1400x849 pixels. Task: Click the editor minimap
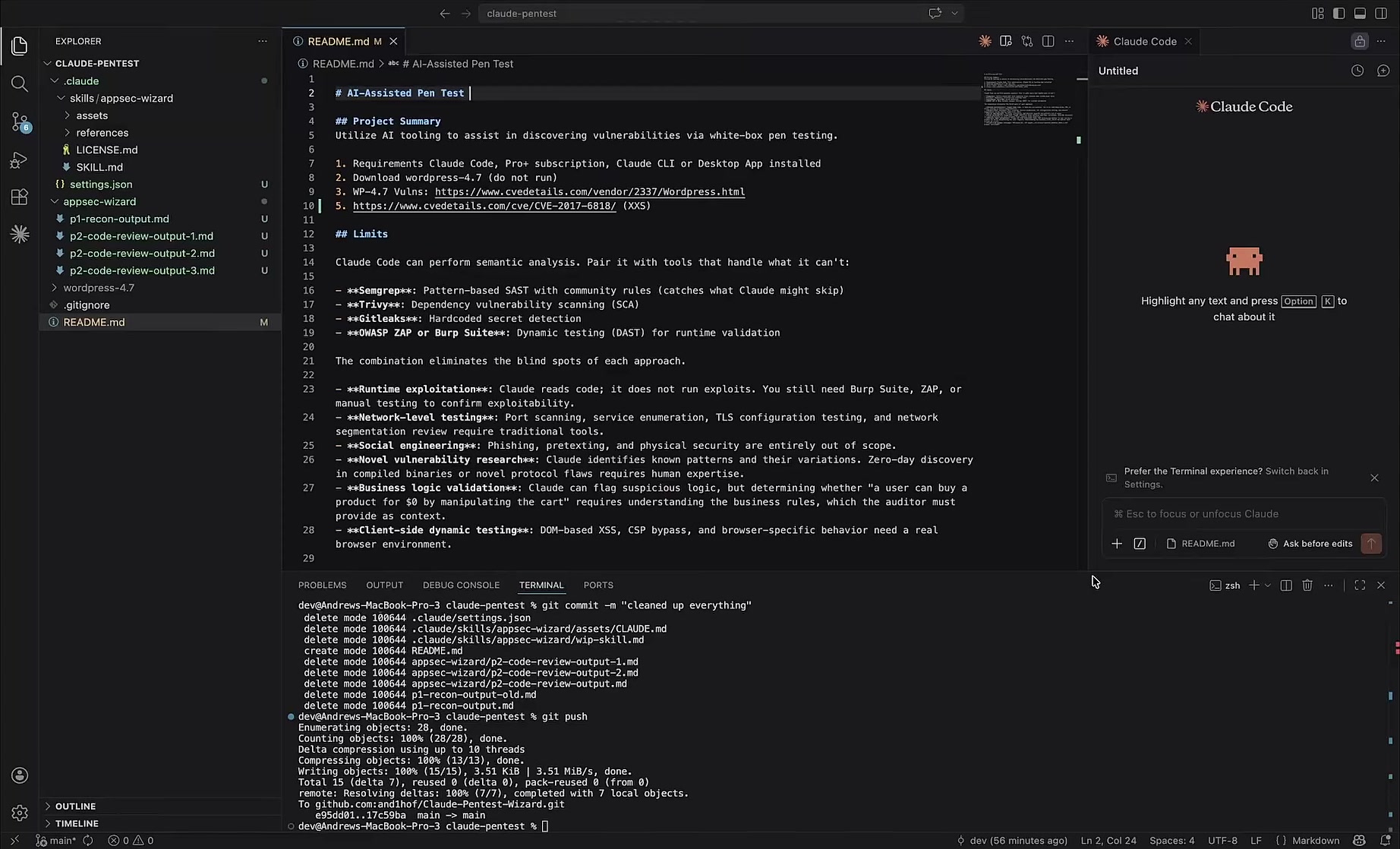point(1028,99)
